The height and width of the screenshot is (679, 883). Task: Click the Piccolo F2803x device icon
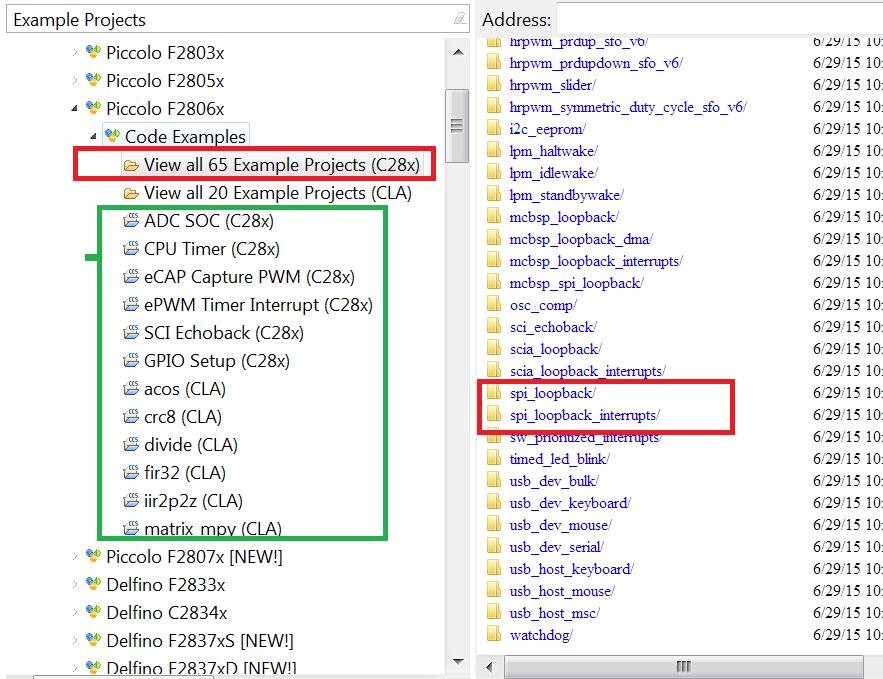pos(93,52)
